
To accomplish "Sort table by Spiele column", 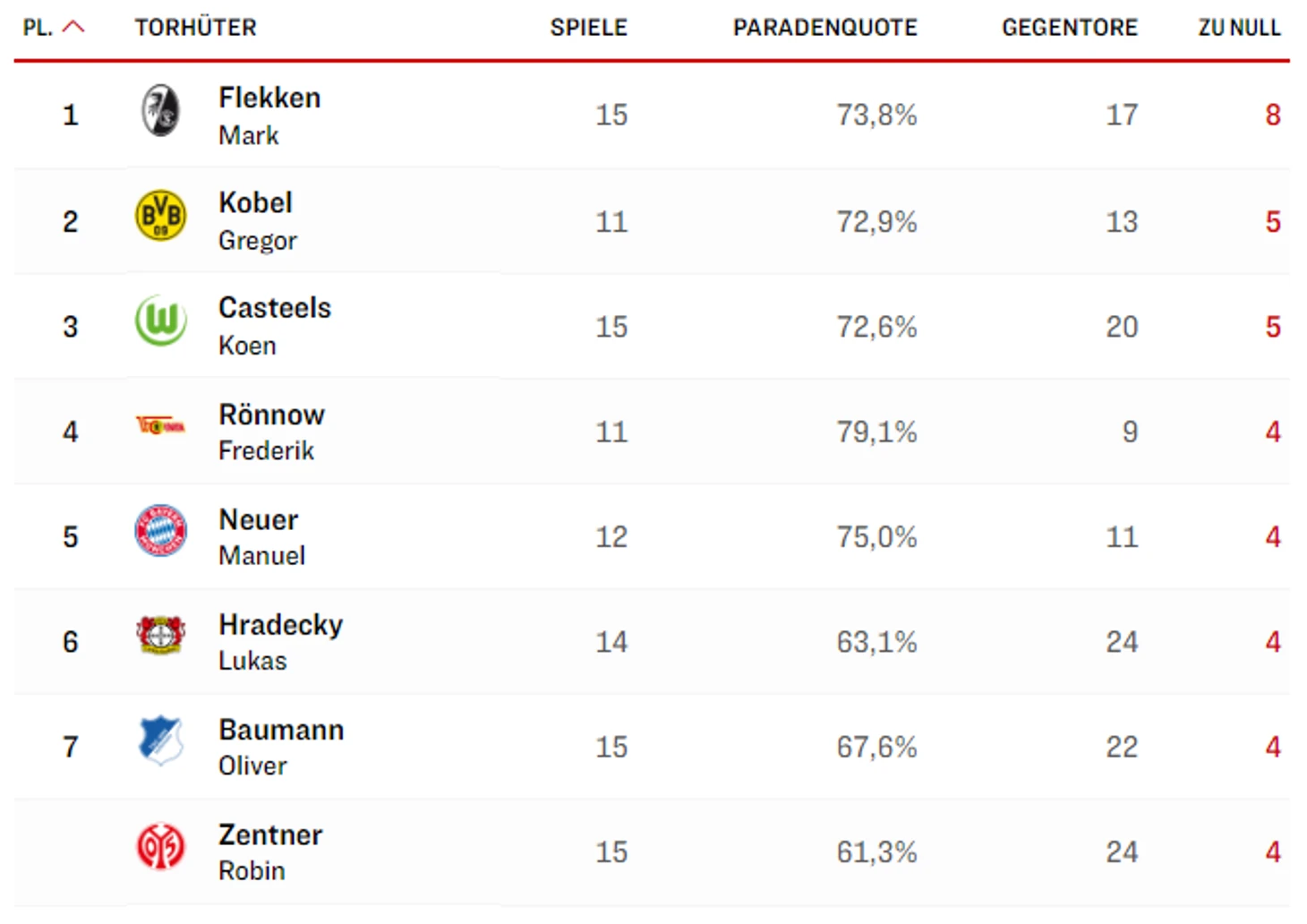I will (588, 28).
